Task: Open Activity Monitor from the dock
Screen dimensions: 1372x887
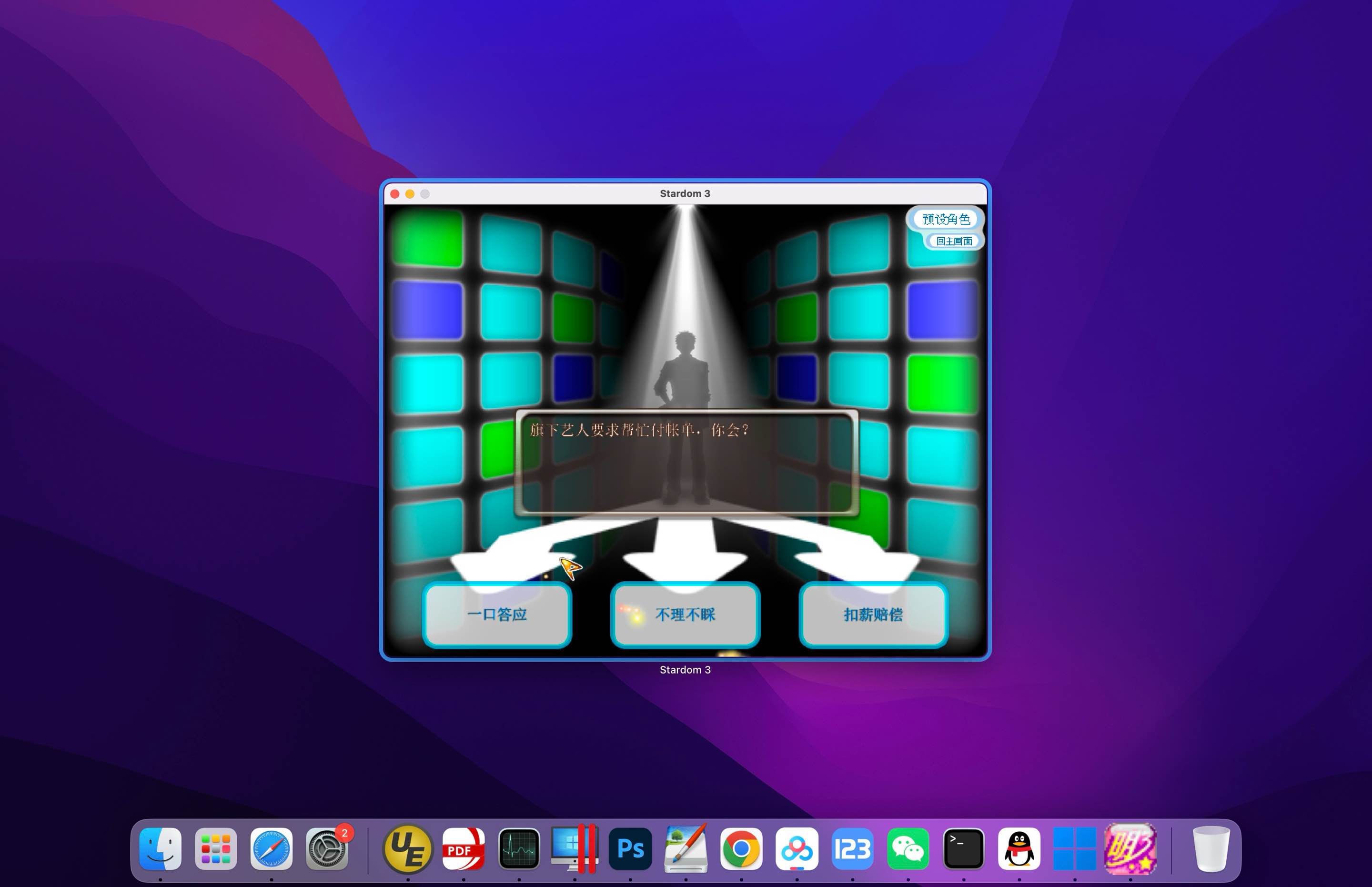Action: (x=519, y=848)
